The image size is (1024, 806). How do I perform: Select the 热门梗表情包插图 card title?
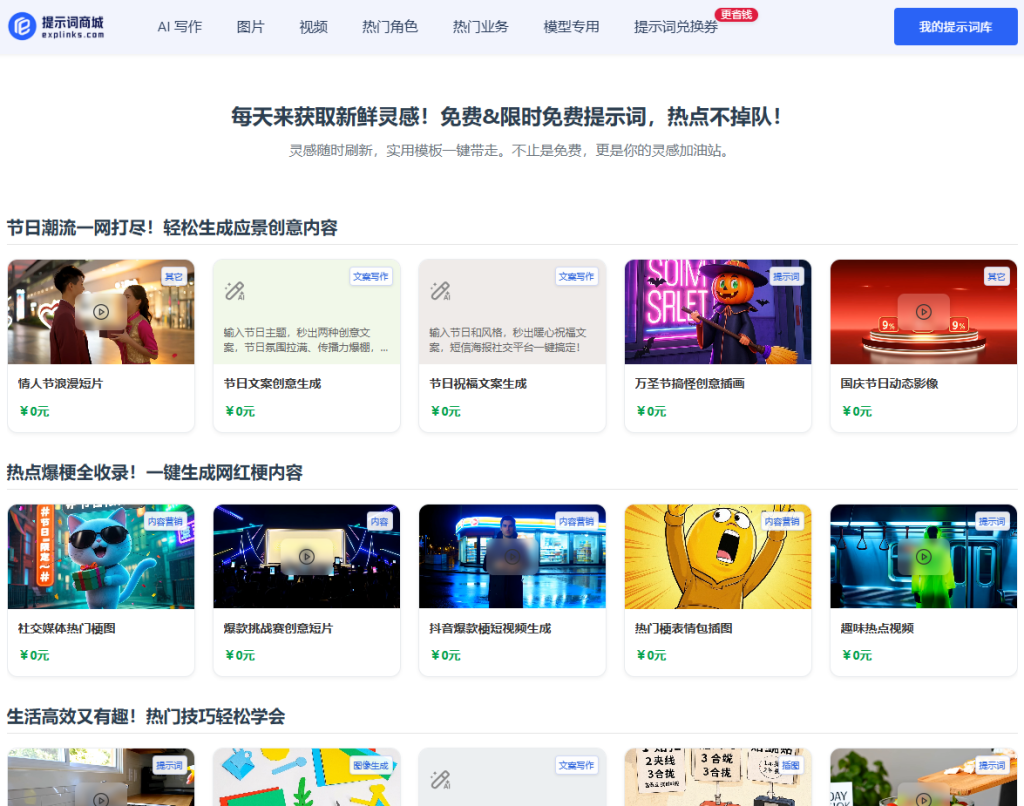pos(683,628)
